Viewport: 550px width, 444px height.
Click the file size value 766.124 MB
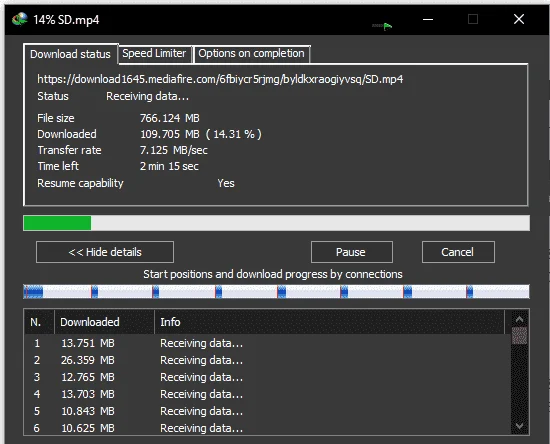click(170, 118)
